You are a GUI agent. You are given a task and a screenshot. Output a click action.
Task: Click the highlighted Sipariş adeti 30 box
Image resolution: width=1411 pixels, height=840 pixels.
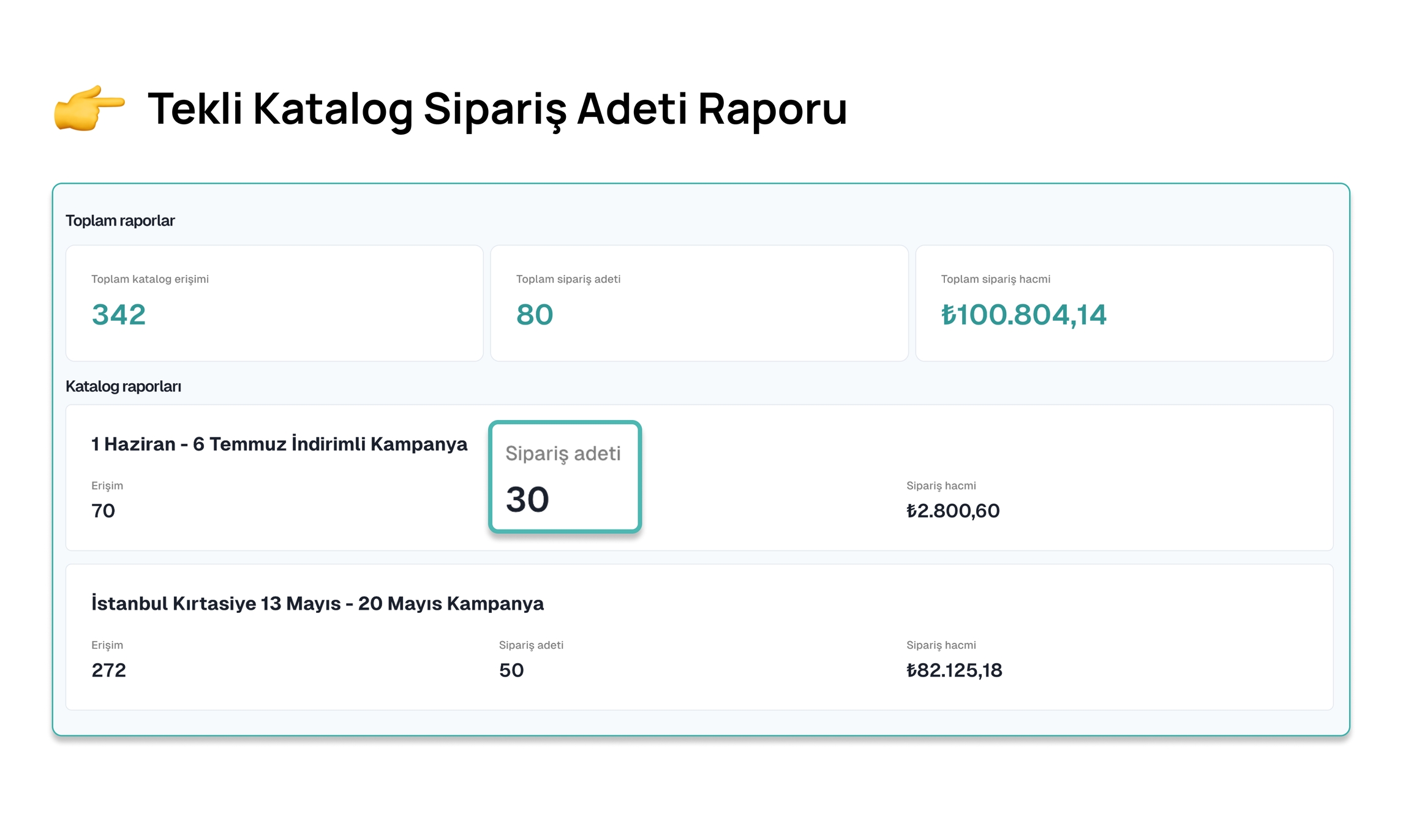click(565, 477)
